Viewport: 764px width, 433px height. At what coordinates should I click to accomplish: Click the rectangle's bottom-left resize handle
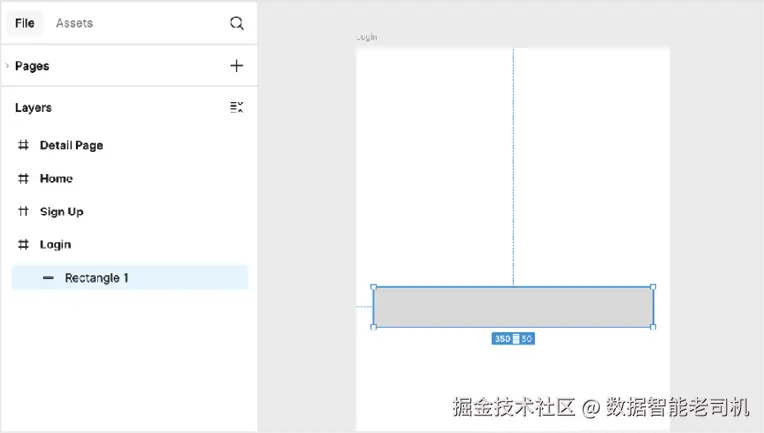click(x=374, y=327)
